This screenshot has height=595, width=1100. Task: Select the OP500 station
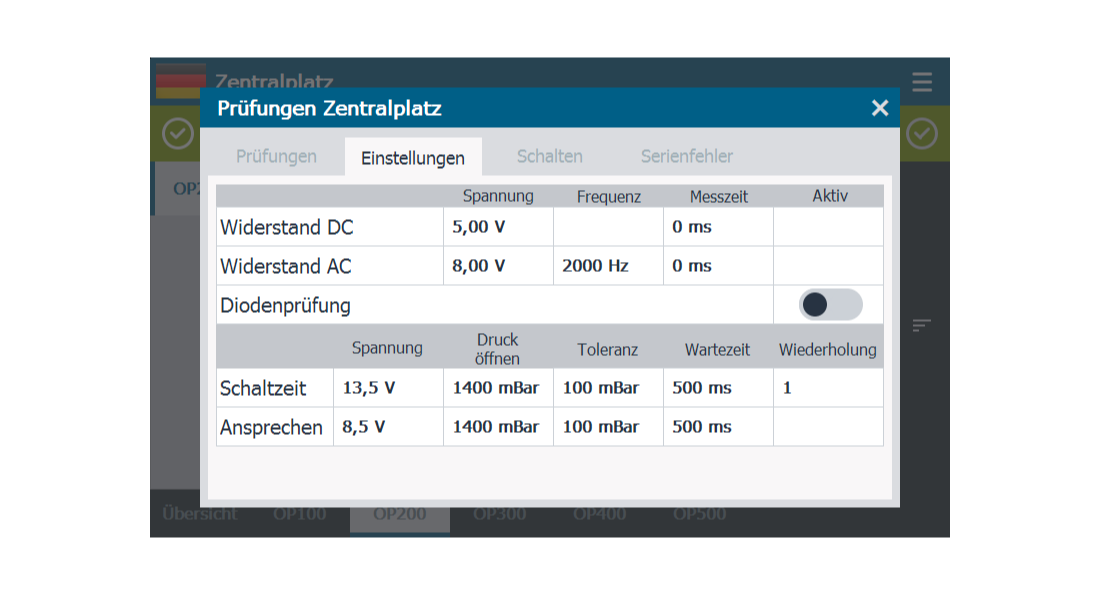tap(700, 513)
